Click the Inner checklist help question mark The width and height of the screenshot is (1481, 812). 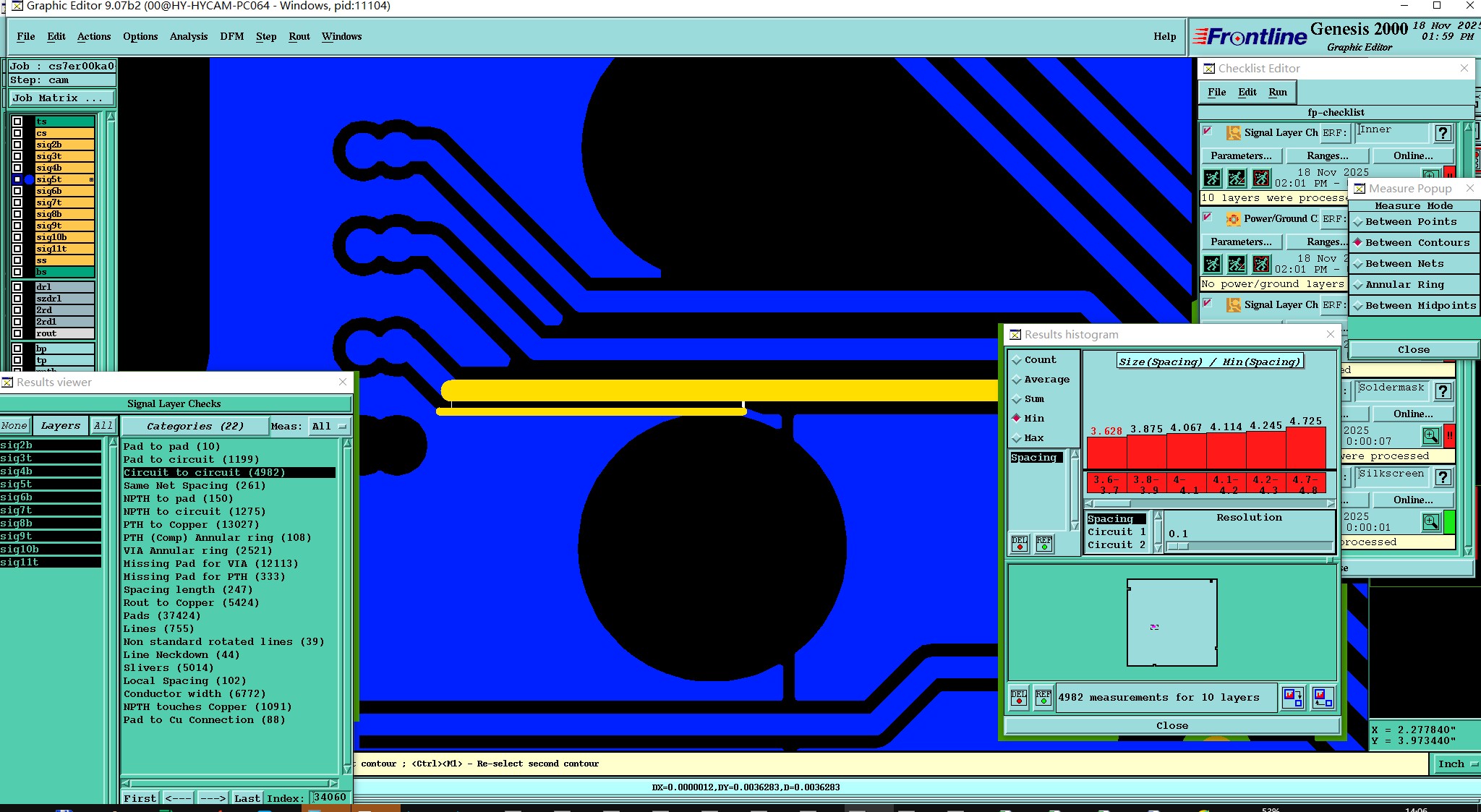coord(1443,132)
